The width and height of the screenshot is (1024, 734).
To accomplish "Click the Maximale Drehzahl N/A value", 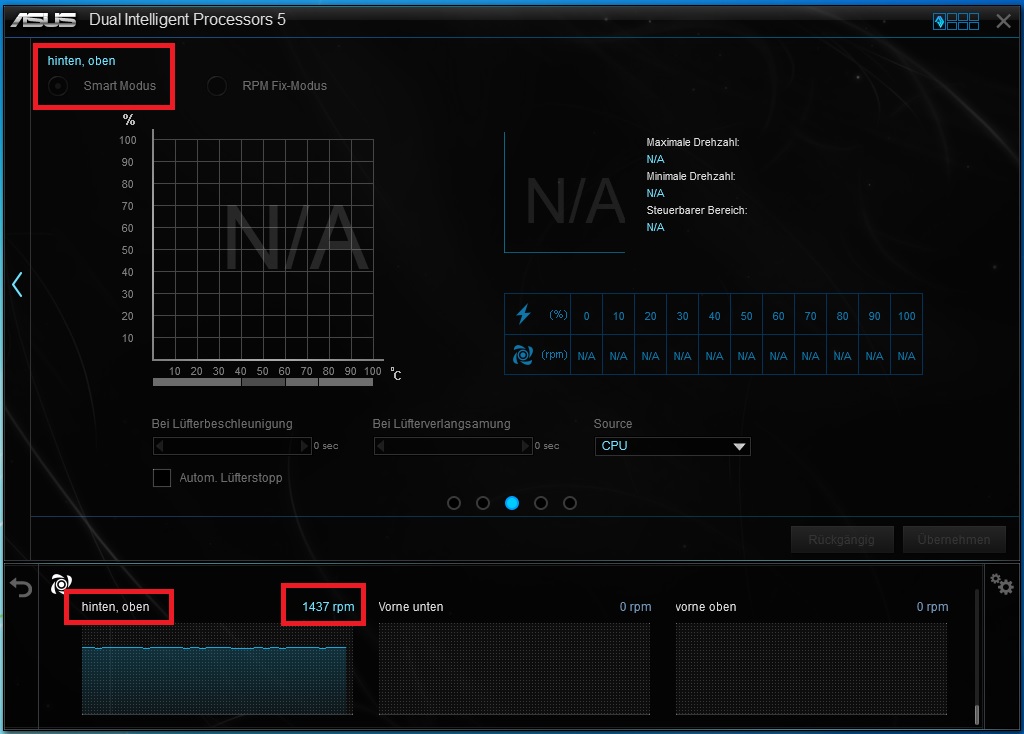I will click(655, 159).
